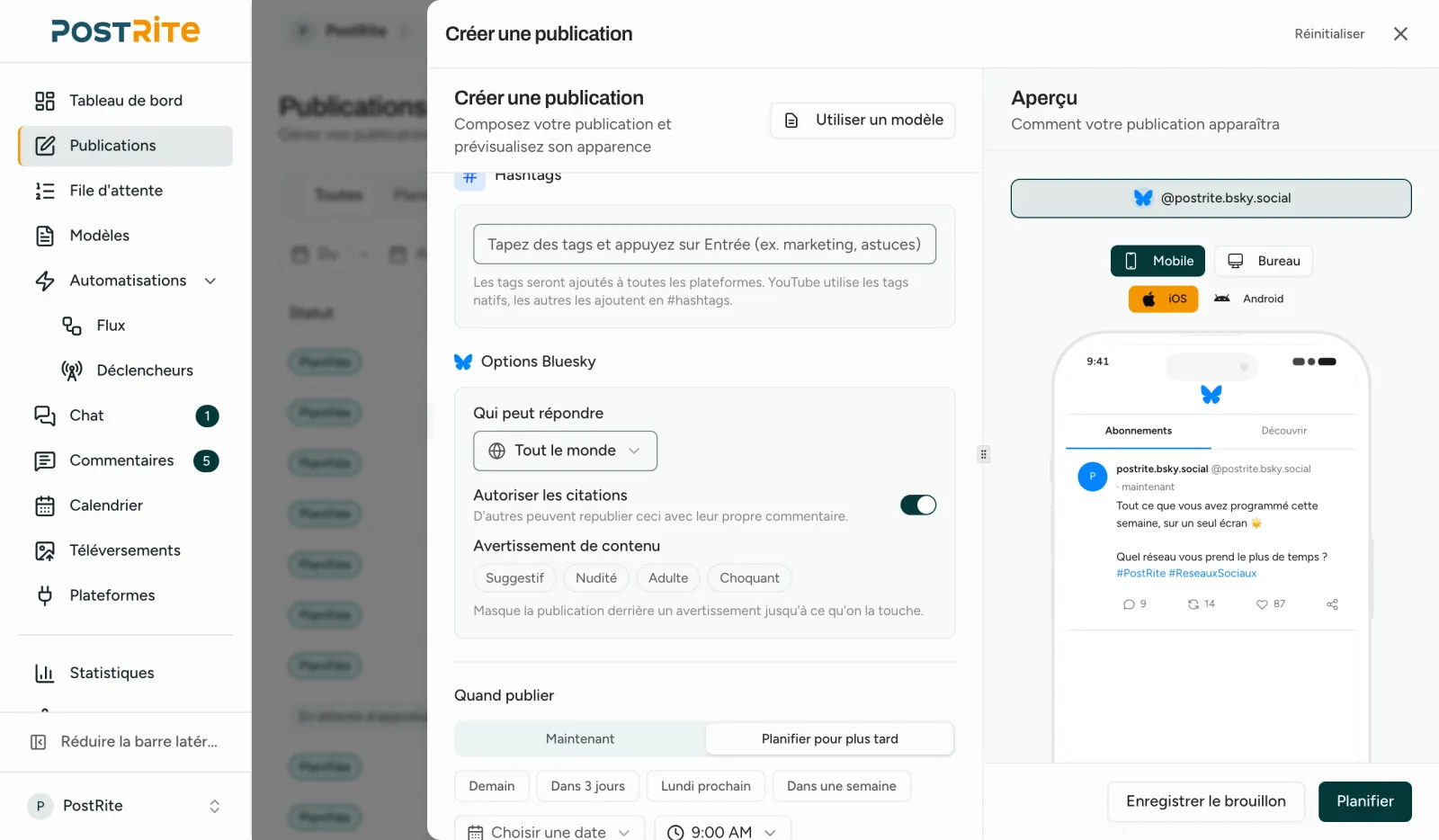Toggle Choquant content warning chip
The image size is (1439, 840).
(749, 578)
